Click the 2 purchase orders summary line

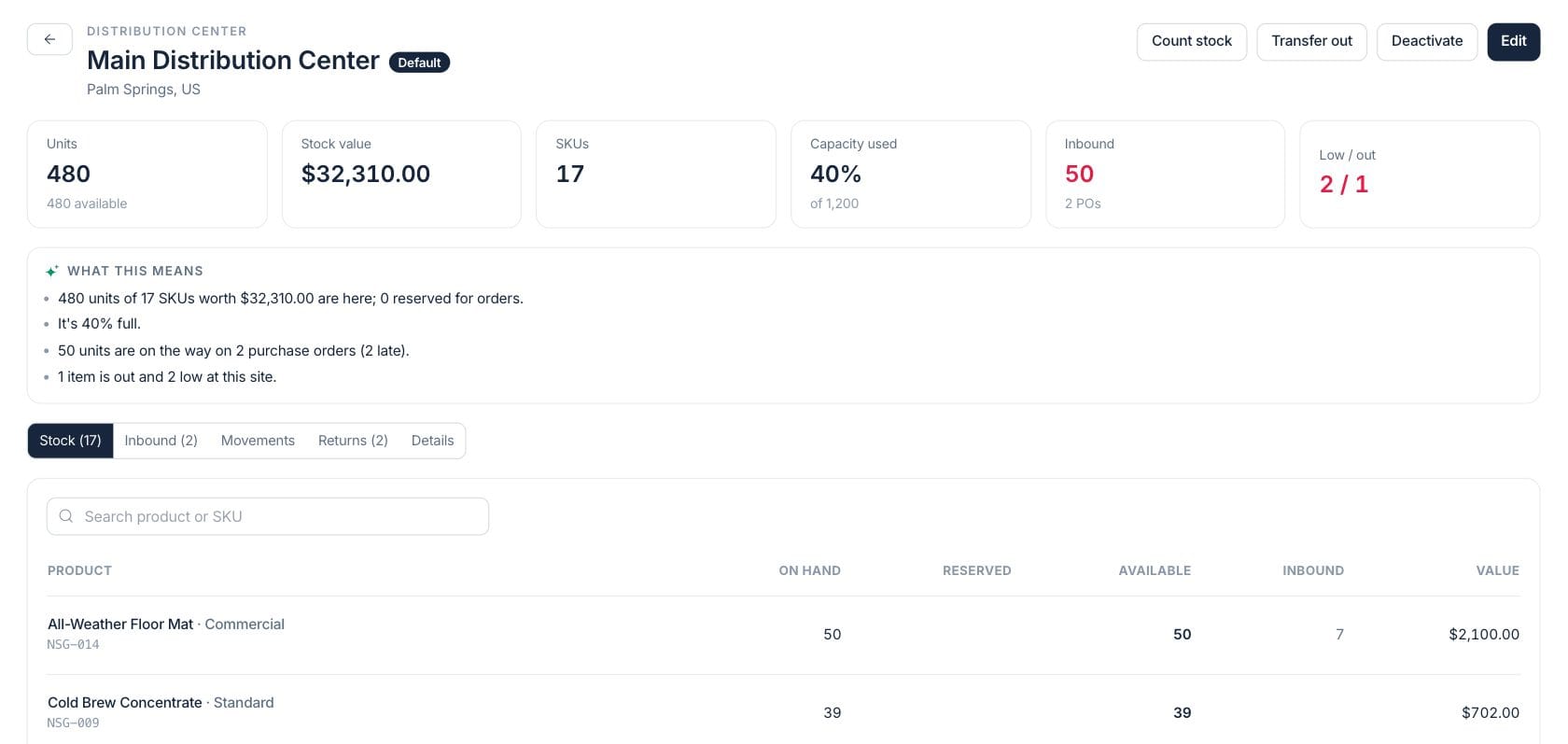[x=233, y=350]
